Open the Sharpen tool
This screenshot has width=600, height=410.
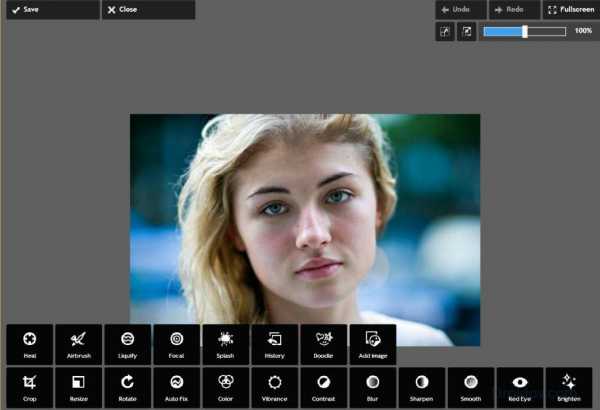tap(421, 387)
